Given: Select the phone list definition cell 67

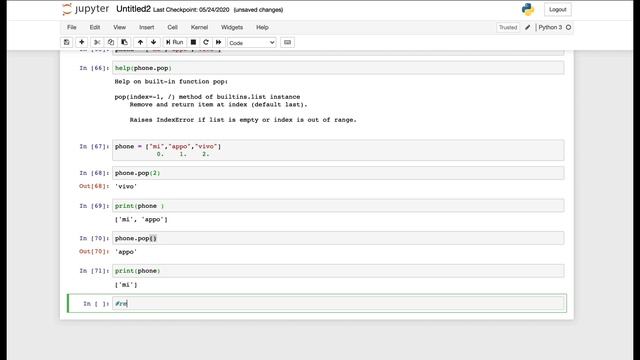Looking at the screenshot, I should click(338, 150).
